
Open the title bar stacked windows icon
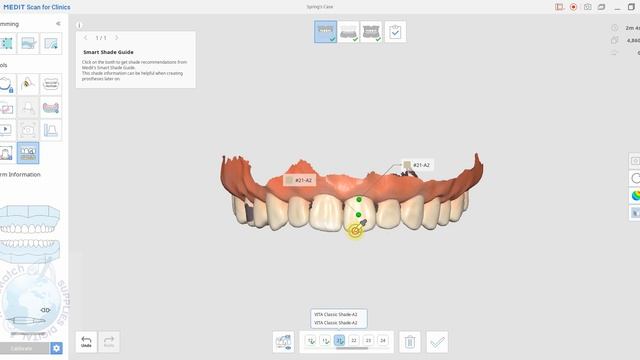601,7
